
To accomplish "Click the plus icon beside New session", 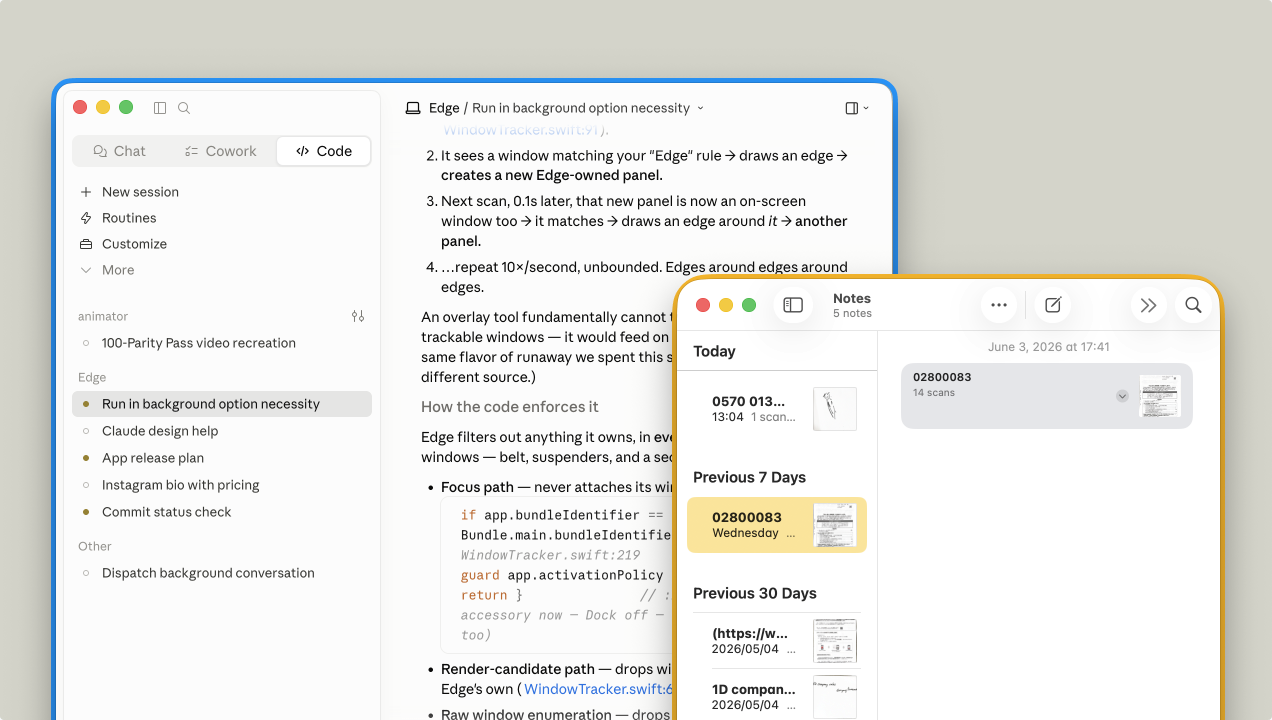I will 86,192.
